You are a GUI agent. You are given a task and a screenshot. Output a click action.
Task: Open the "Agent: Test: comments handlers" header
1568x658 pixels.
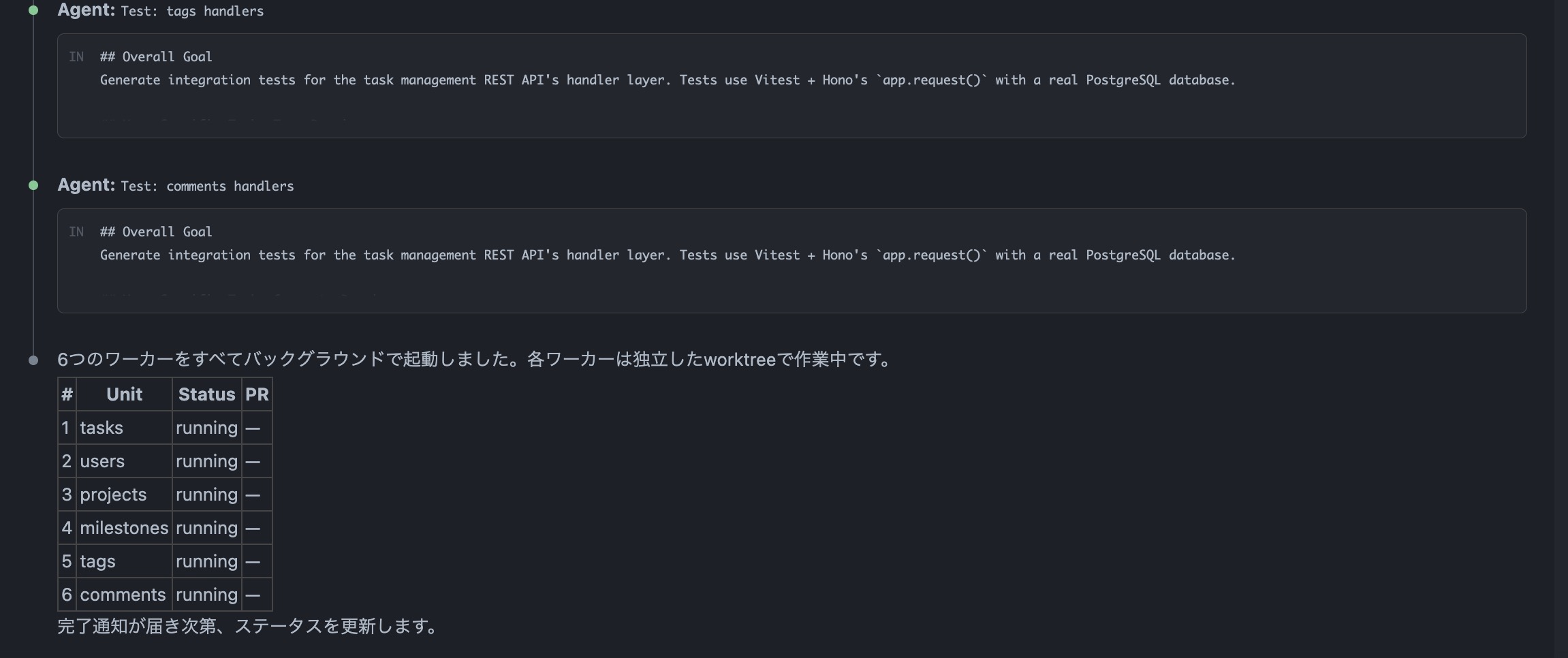176,186
